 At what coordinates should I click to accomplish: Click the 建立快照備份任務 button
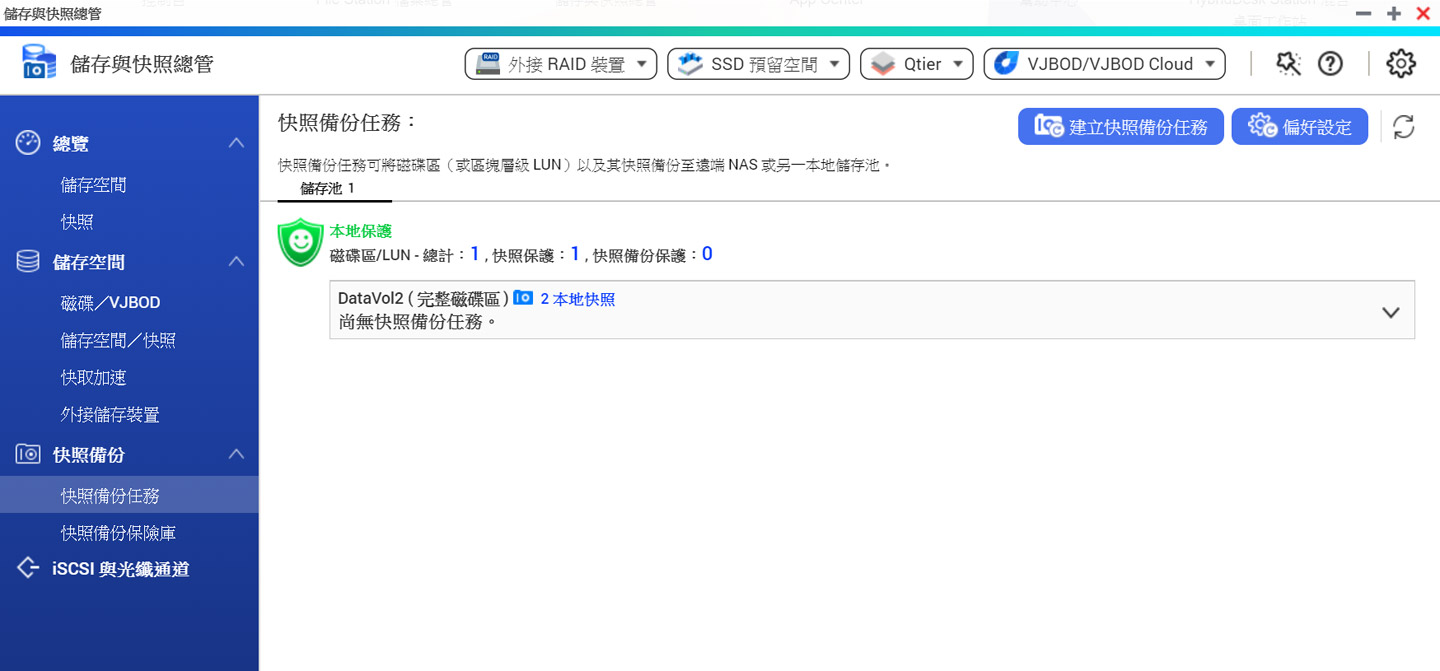pyautogui.click(x=1120, y=127)
